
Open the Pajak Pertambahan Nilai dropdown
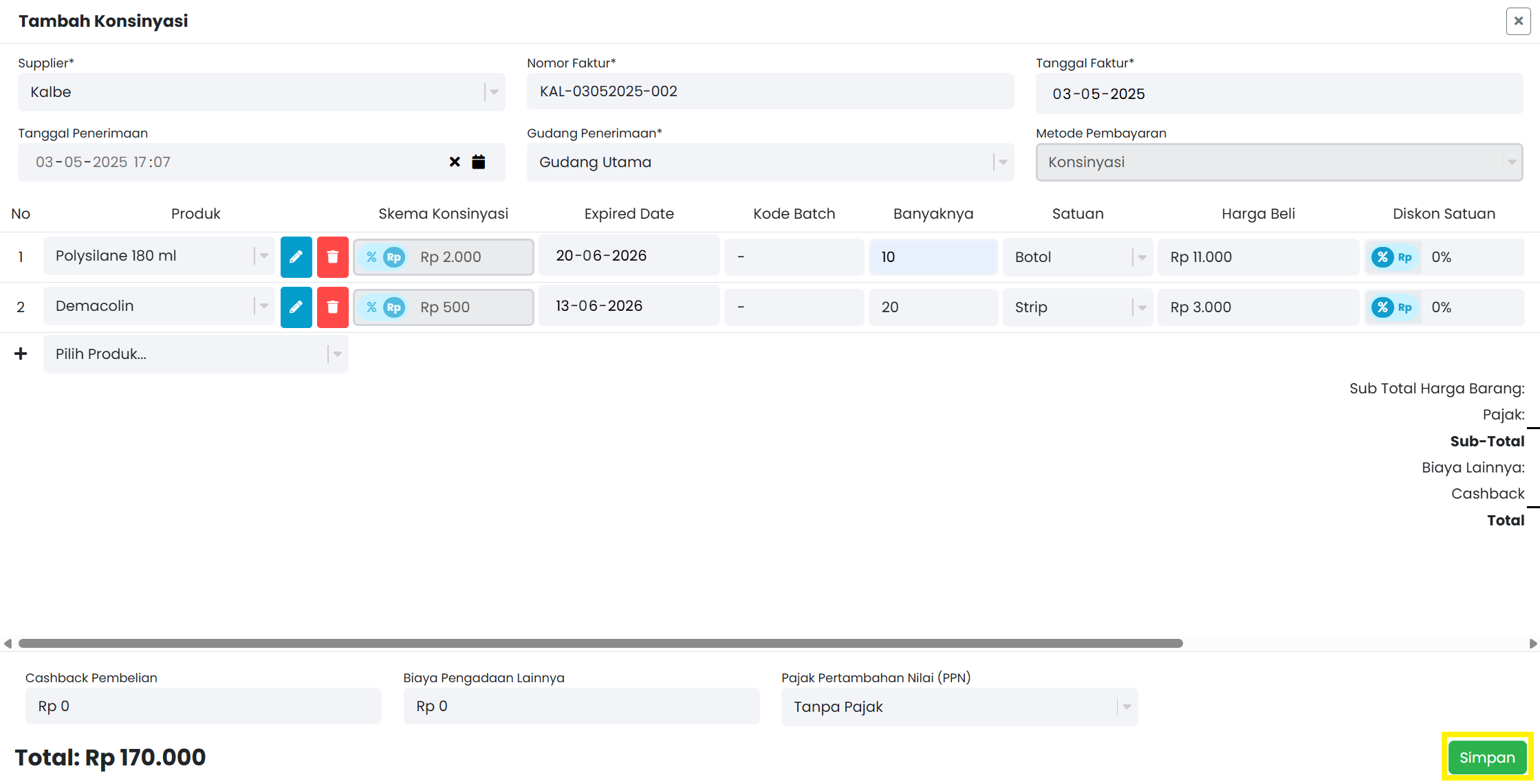(959, 707)
